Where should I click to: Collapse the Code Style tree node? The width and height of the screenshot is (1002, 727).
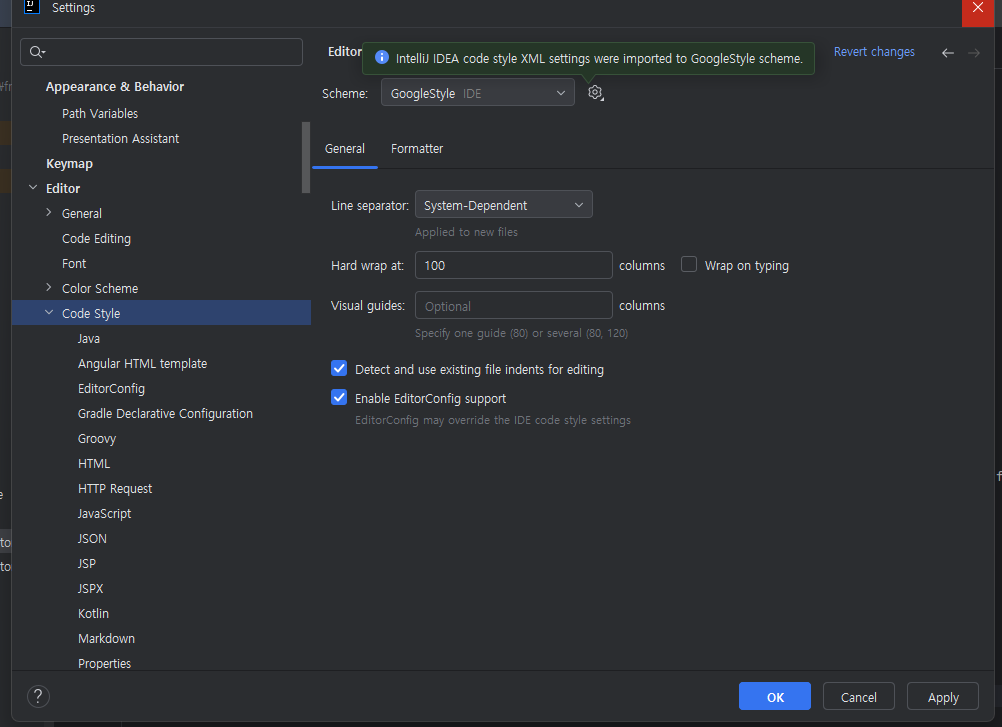pyautogui.click(x=49, y=313)
